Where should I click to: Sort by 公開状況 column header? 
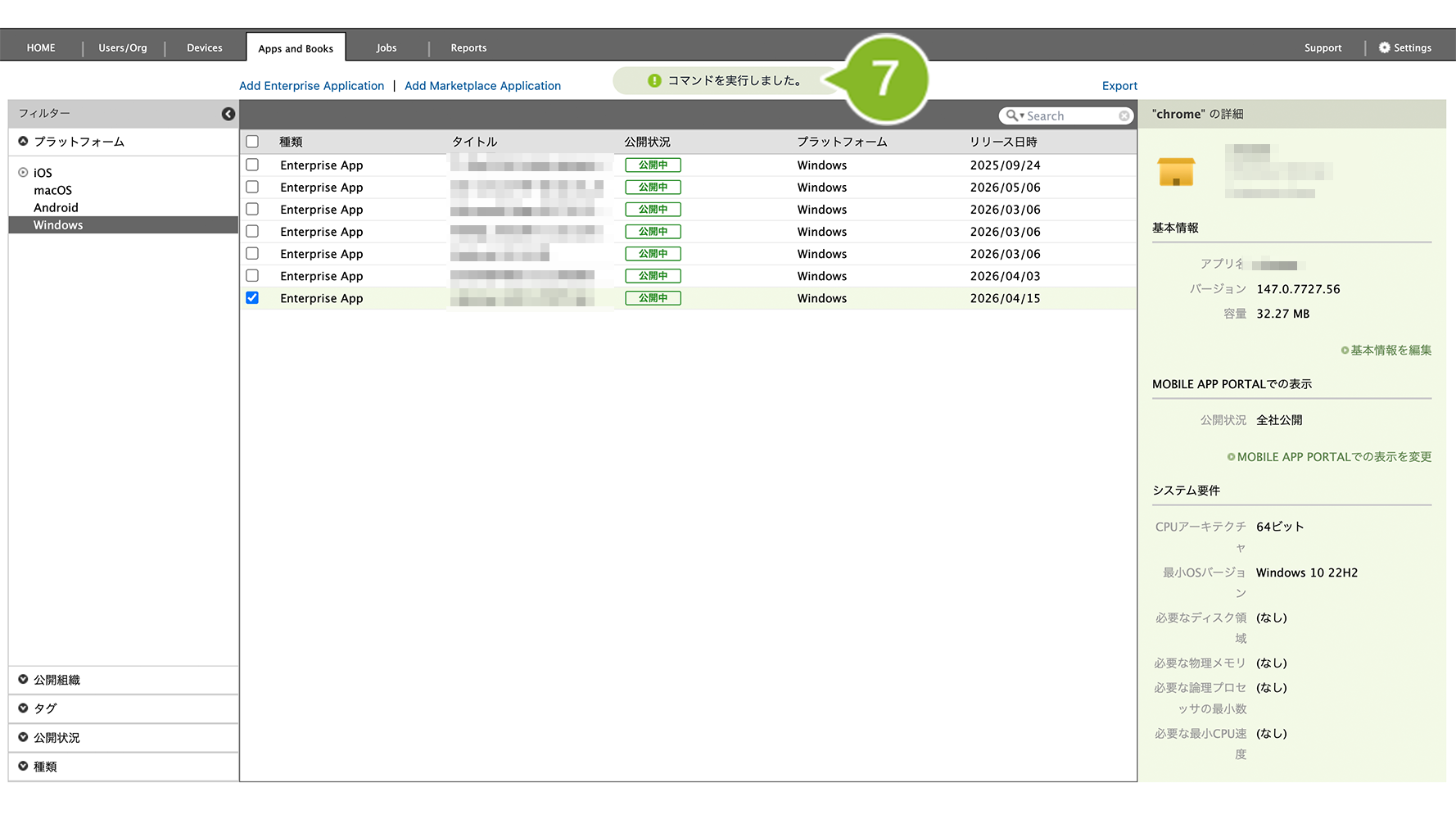[x=647, y=142]
